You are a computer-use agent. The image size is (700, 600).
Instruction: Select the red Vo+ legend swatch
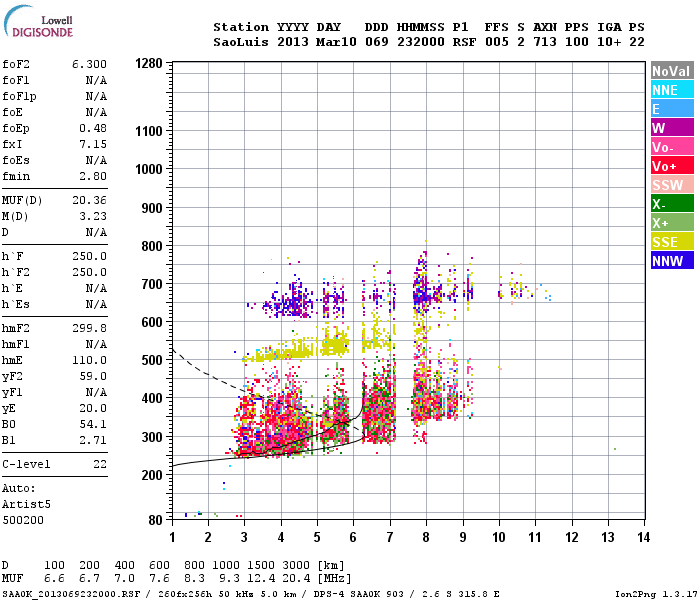click(672, 166)
